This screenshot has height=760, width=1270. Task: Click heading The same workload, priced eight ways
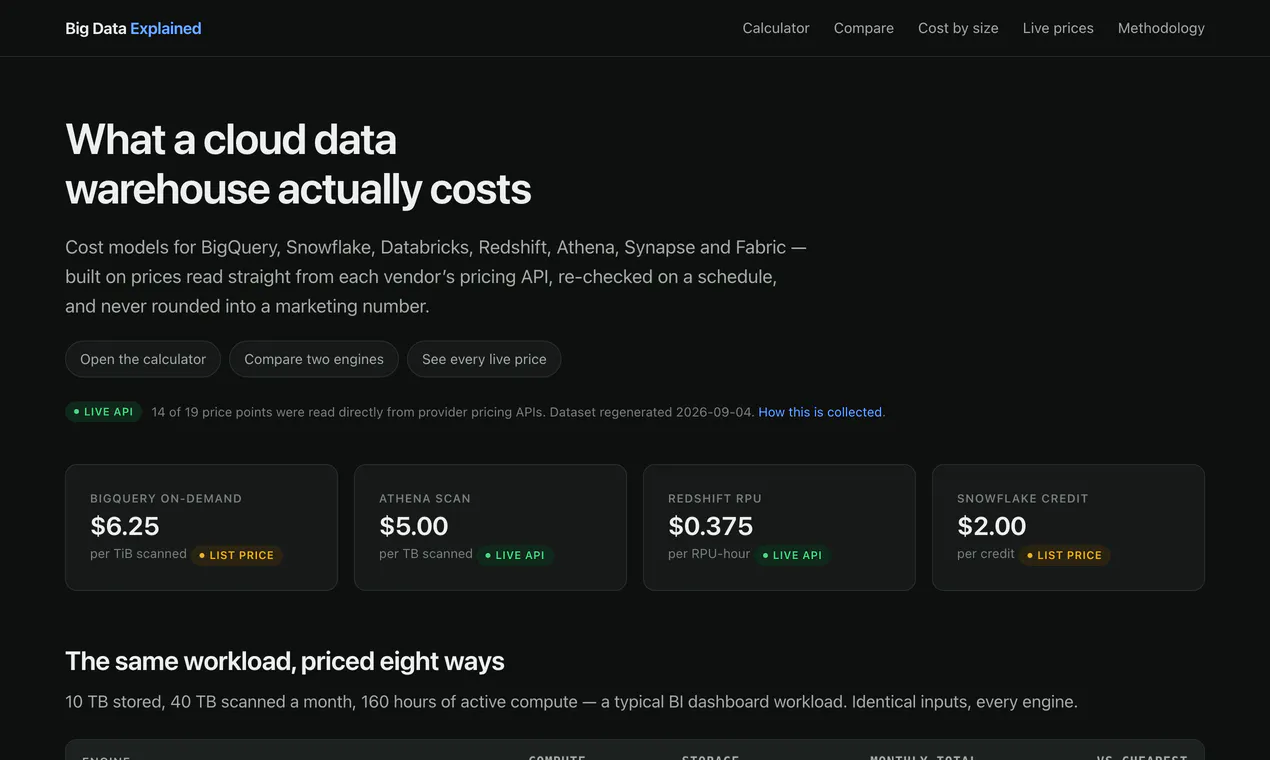click(285, 661)
